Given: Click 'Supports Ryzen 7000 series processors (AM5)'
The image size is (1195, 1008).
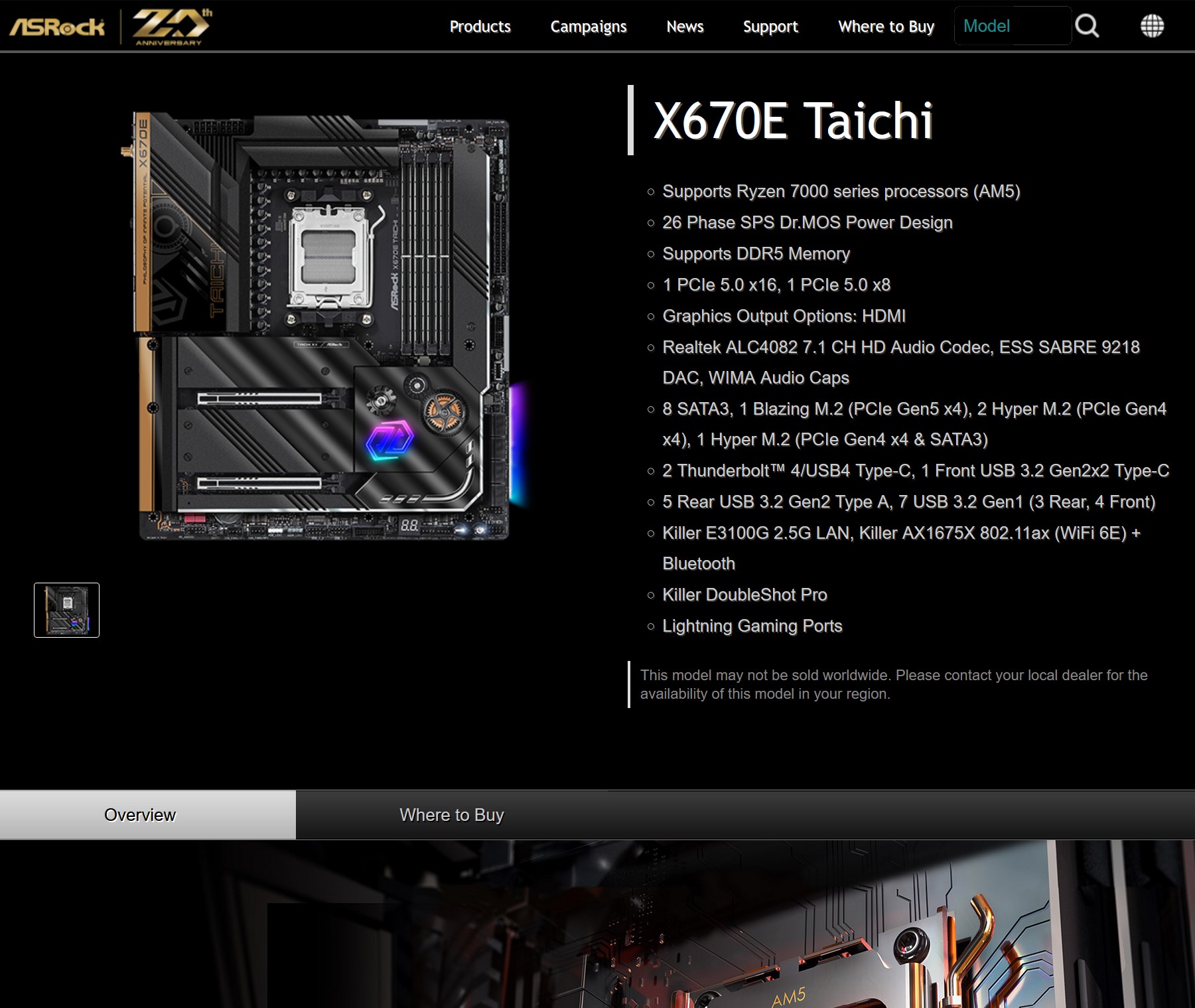Looking at the screenshot, I should [841, 192].
